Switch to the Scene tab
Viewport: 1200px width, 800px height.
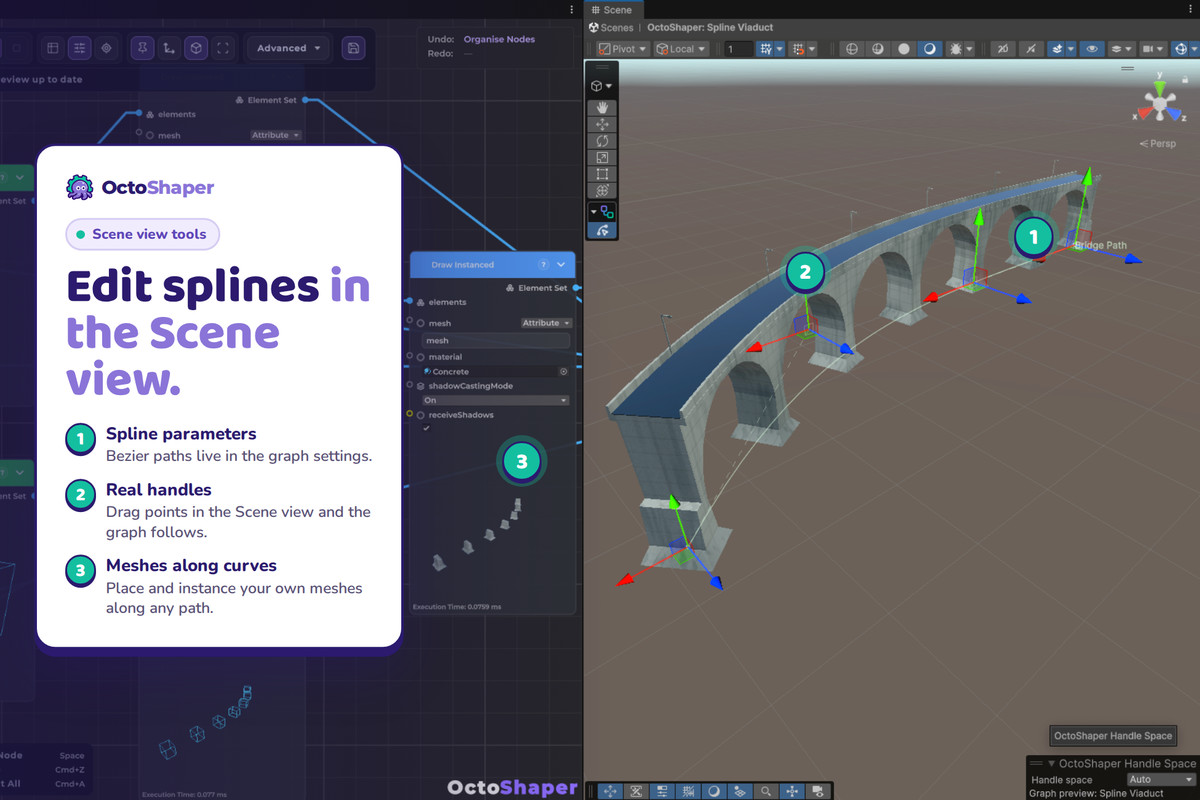pos(612,10)
